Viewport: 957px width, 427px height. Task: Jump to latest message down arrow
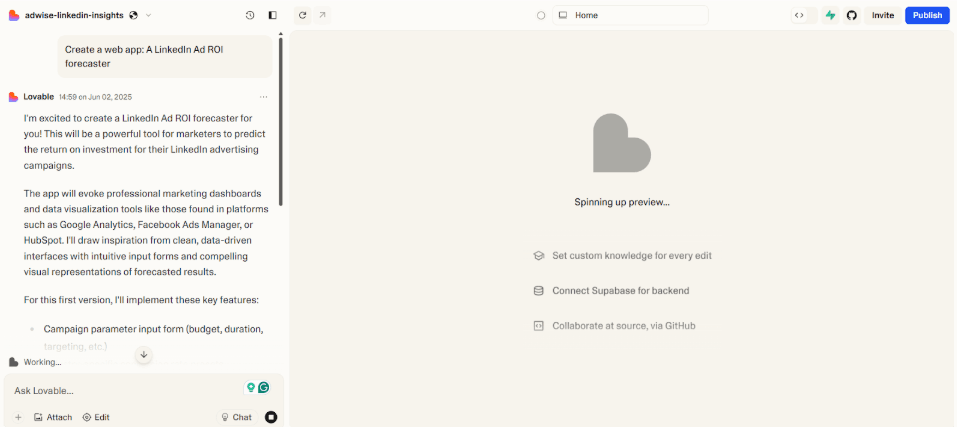pos(143,354)
